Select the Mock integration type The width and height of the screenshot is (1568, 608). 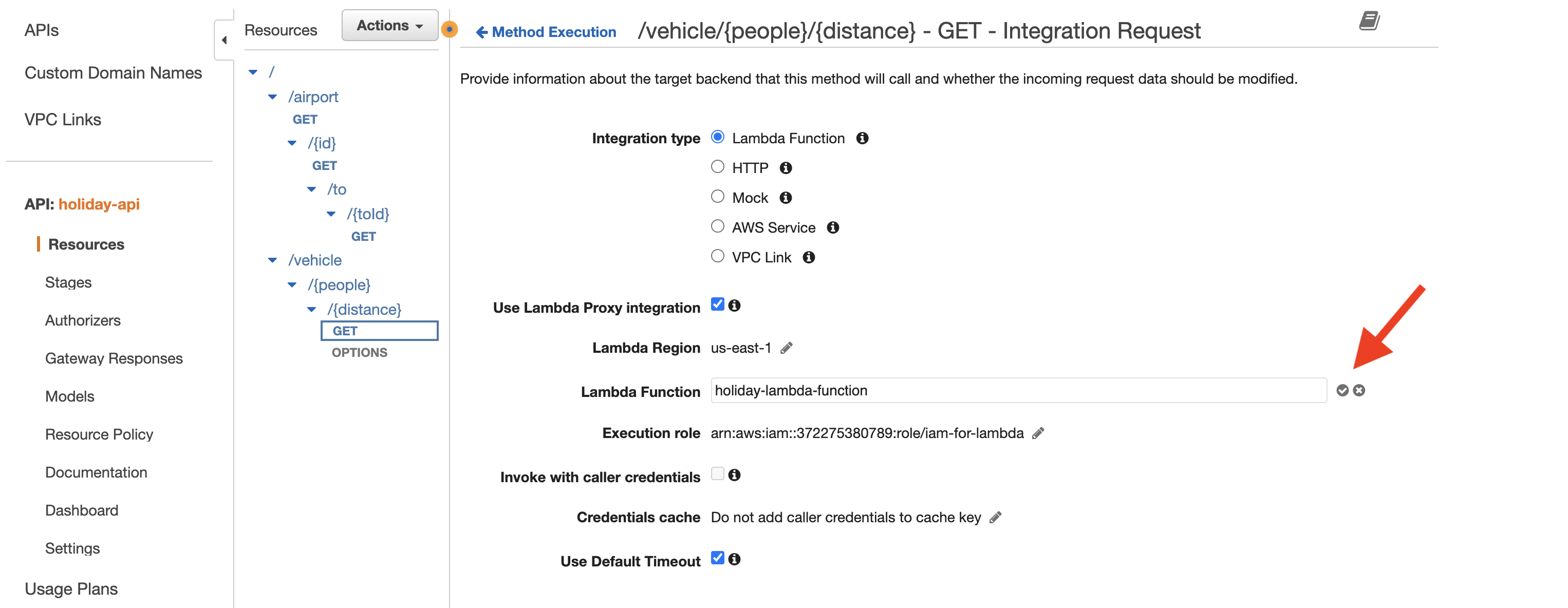coord(718,197)
